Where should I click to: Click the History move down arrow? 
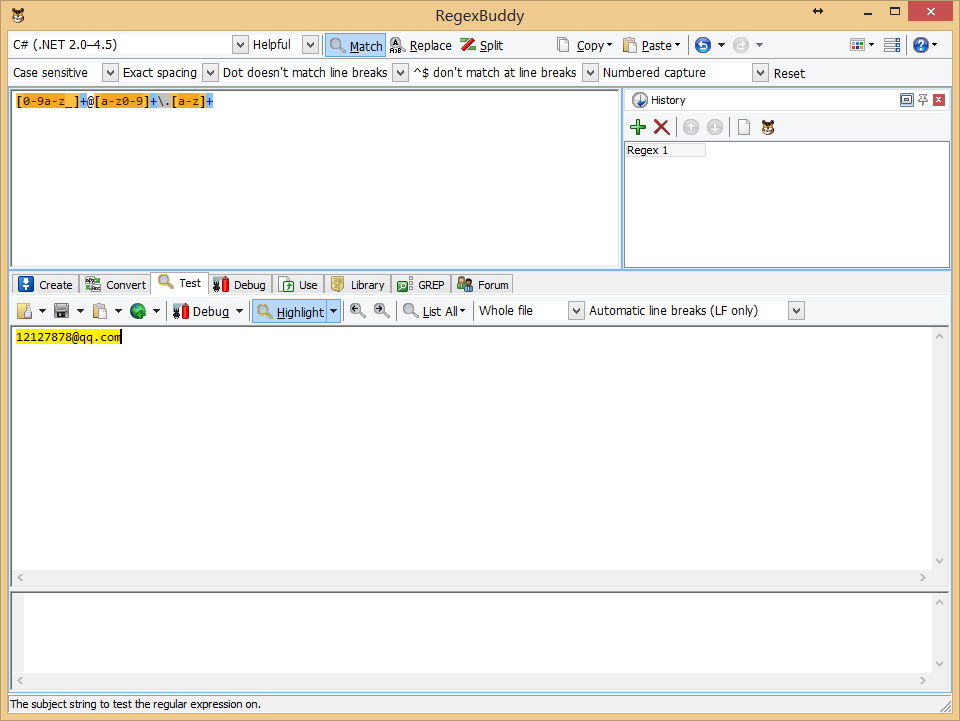(714, 127)
